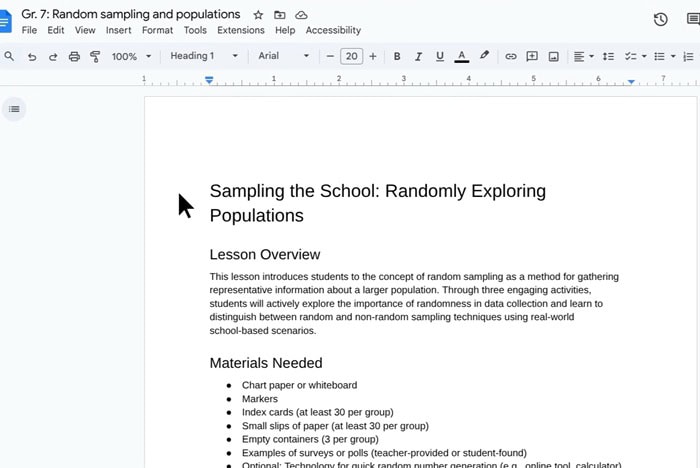The image size is (700, 468).
Task: Click the font size field showing 20
Action: pyautogui.click(x=351, y=56)
